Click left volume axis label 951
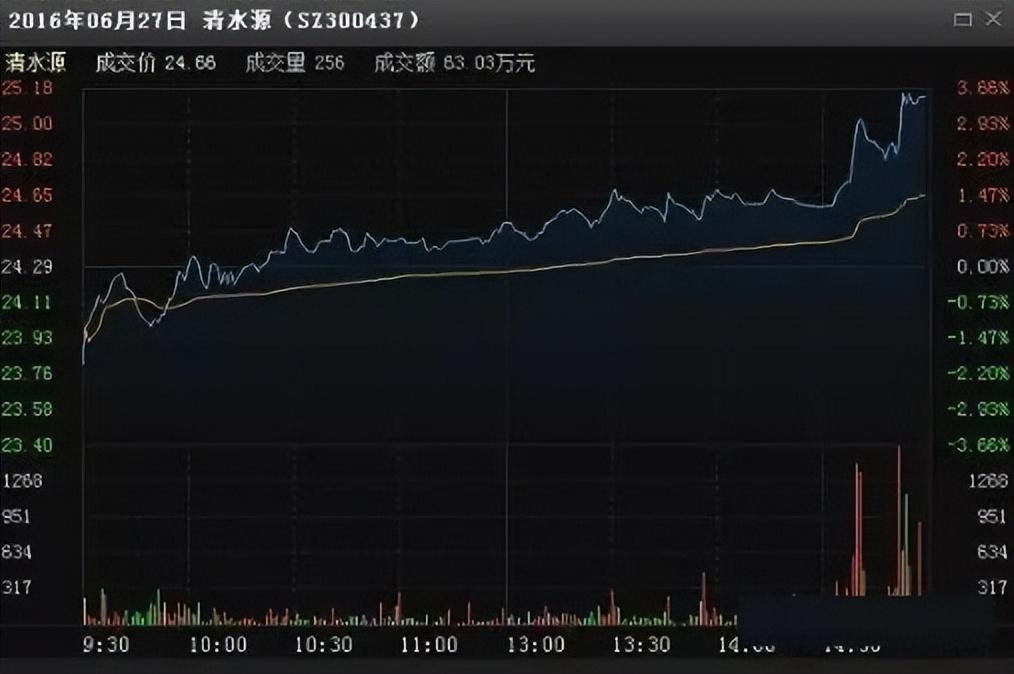Screen dimensions: 1014x674 point(16,516)
